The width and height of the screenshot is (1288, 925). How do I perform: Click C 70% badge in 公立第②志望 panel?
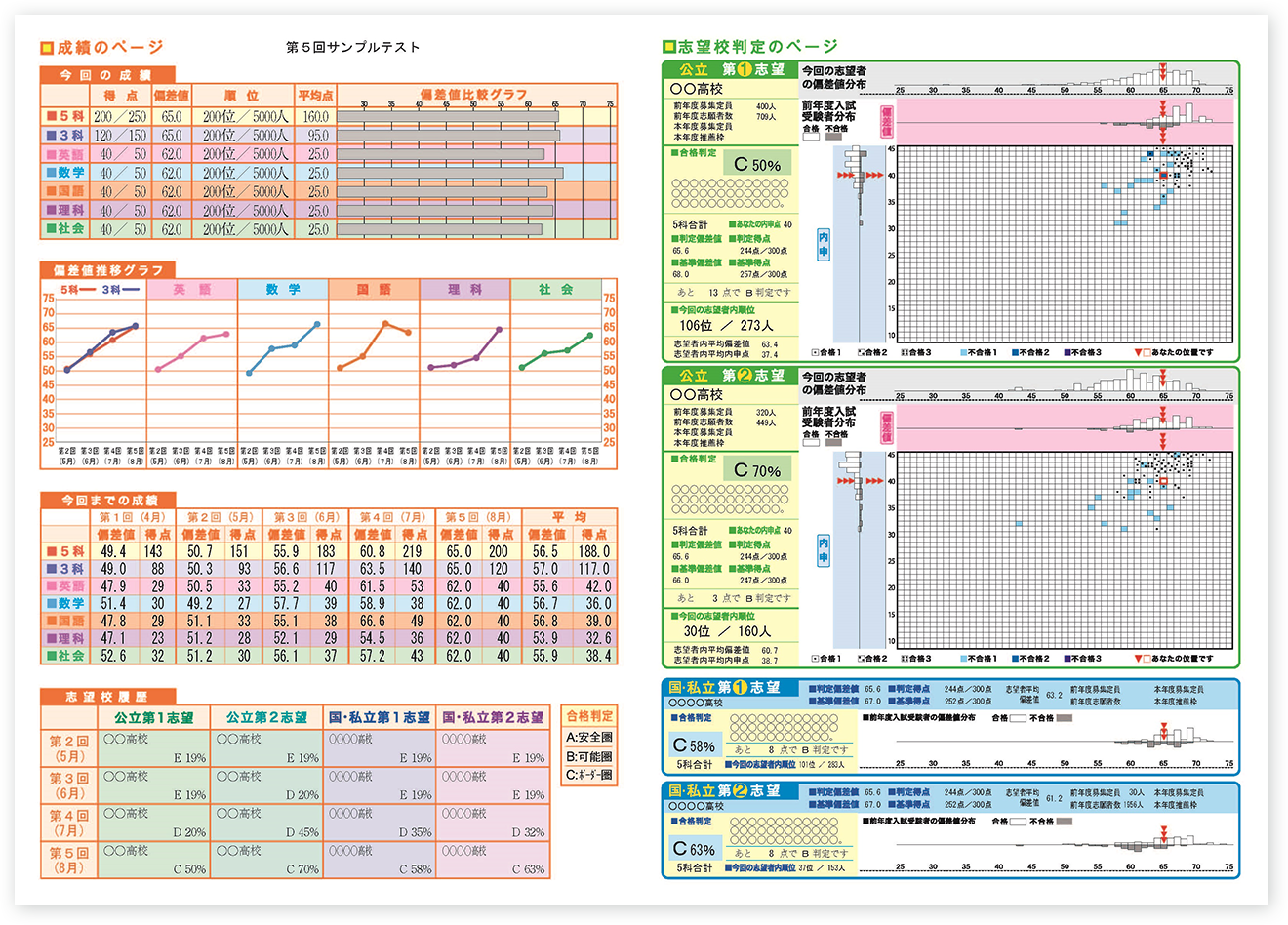pos(757,470)
